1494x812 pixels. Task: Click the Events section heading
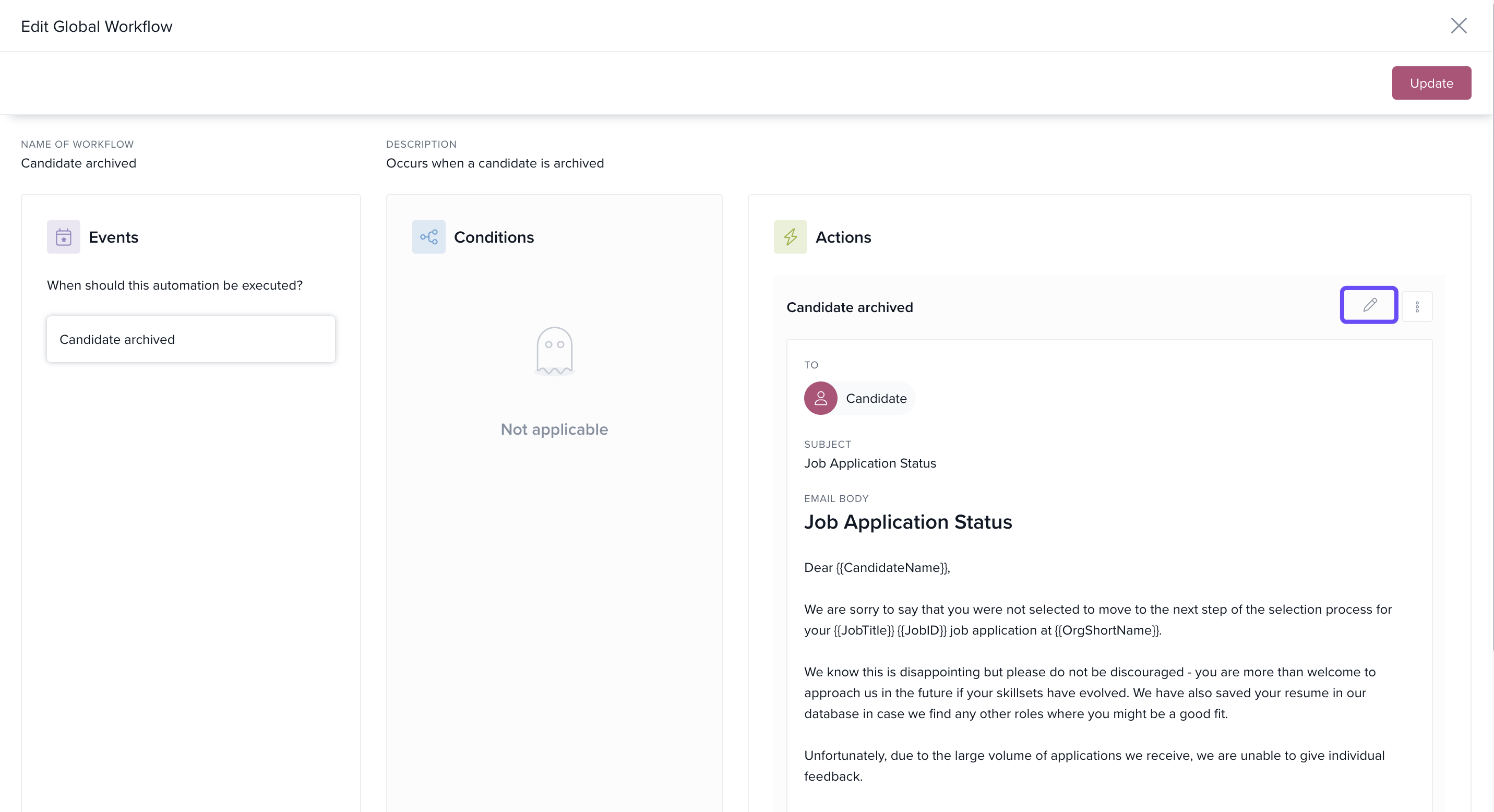click(113, 237)
